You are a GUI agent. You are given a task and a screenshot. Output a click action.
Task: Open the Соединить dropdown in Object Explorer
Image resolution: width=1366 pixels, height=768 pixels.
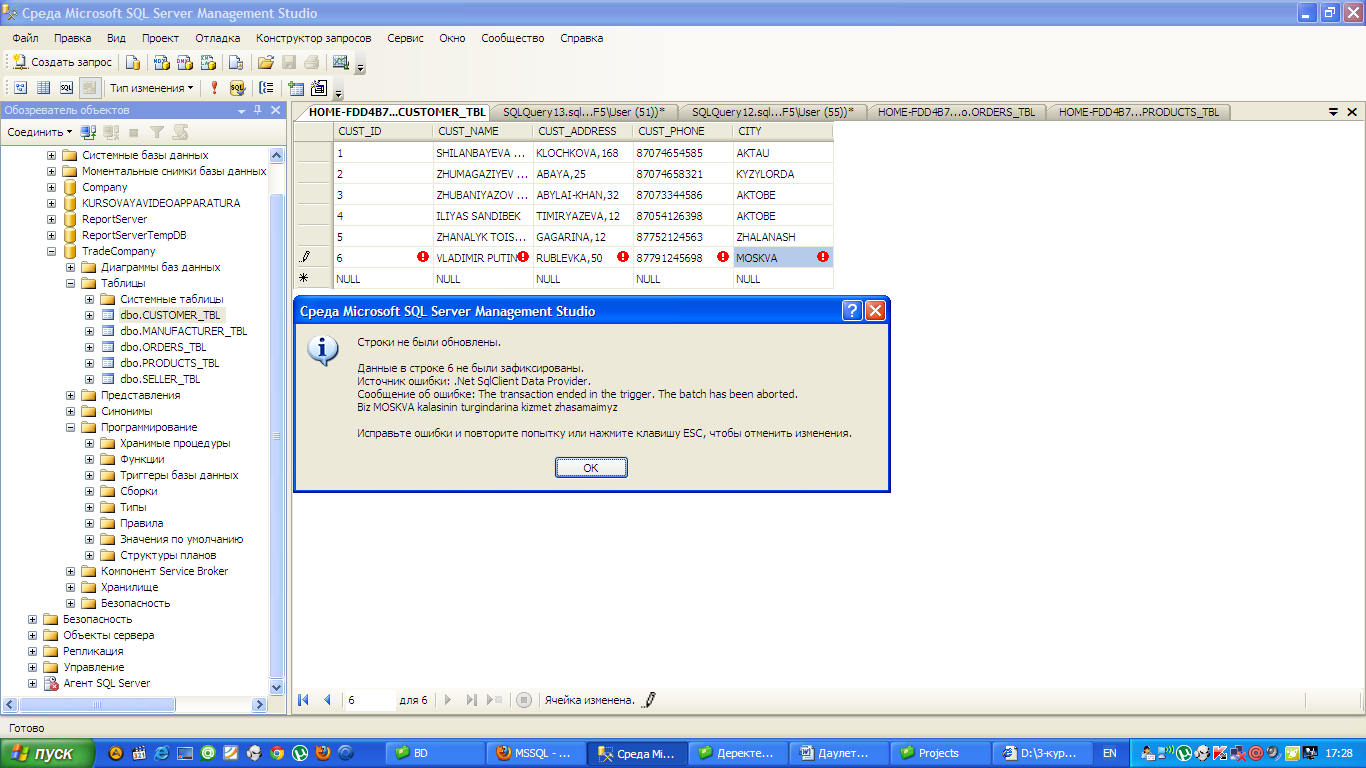click(40, 132)
